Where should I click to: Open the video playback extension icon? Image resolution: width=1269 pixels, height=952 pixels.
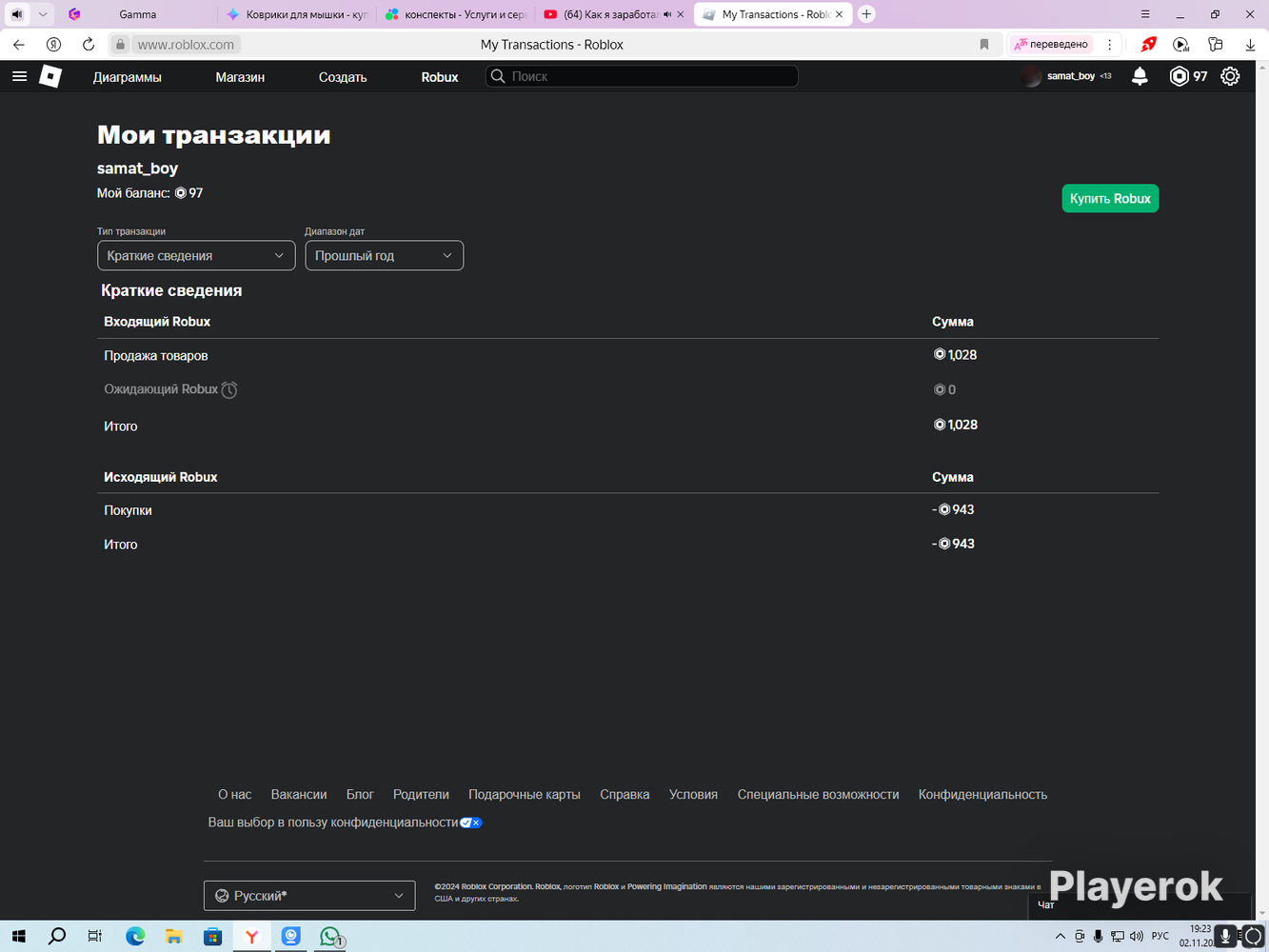click(x=1181, y=44)
